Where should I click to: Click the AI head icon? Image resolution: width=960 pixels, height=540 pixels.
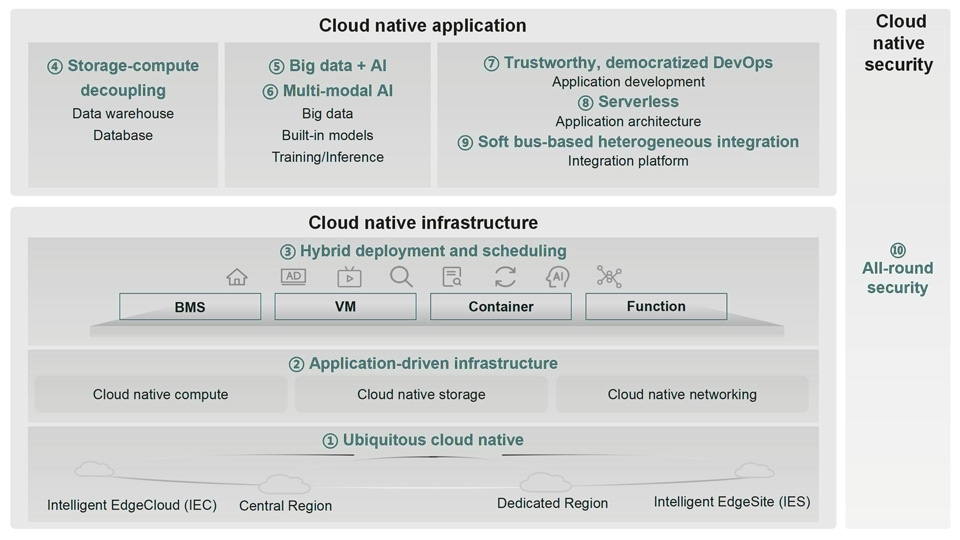(557, 277)
